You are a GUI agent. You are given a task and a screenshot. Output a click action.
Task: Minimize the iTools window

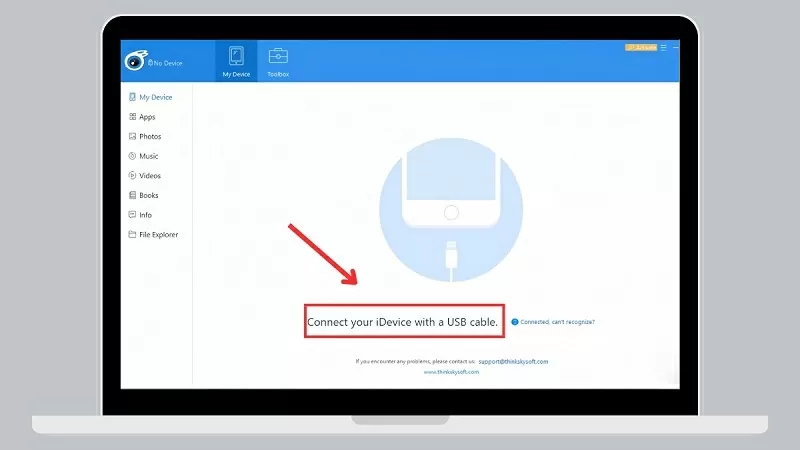click(675, 47)
